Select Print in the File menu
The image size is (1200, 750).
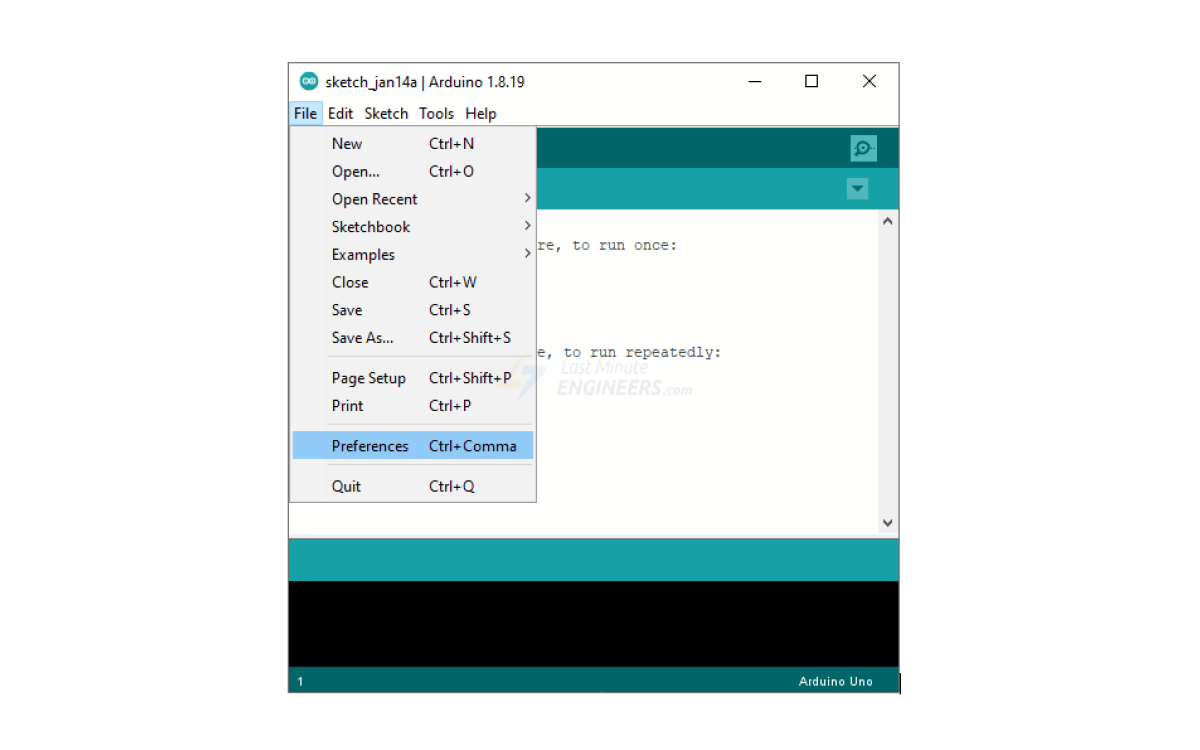coord(413,406)
